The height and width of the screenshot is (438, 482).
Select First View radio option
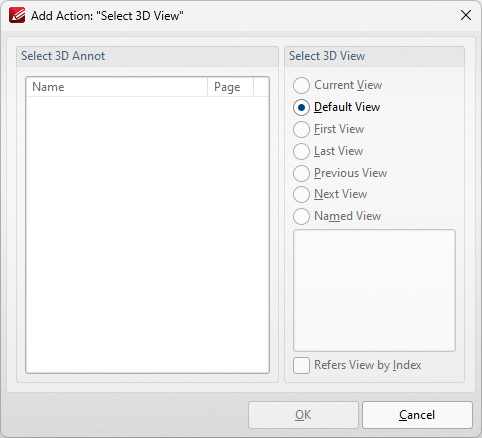pyautogui.click(x=329, y=129)
